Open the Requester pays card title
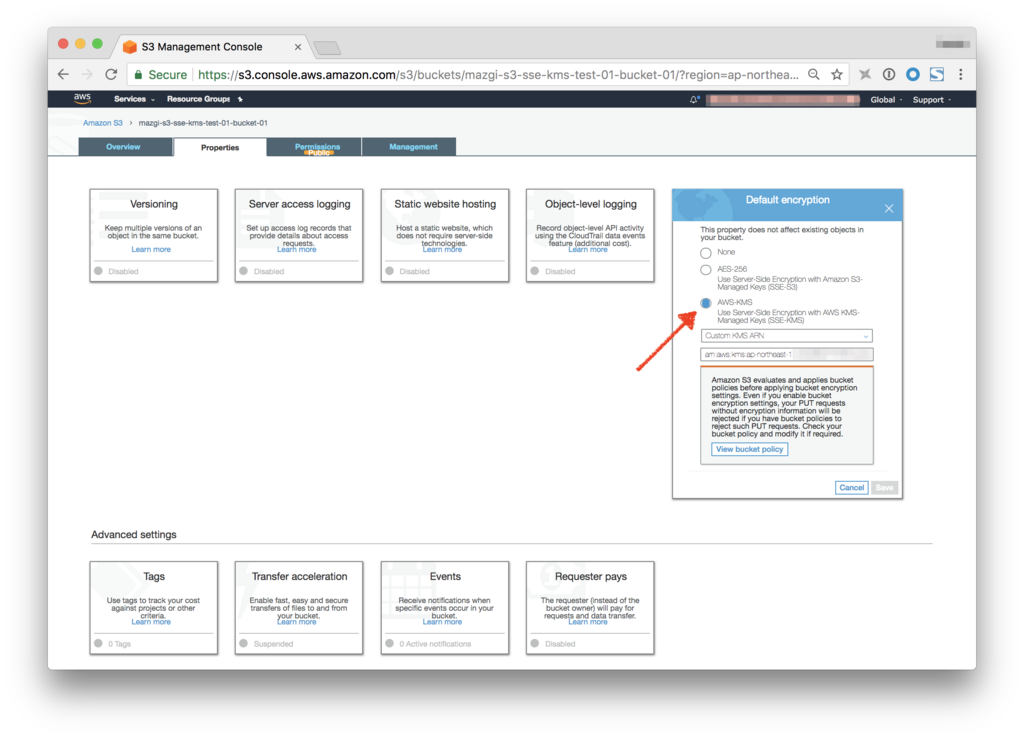 pos(590,577)
